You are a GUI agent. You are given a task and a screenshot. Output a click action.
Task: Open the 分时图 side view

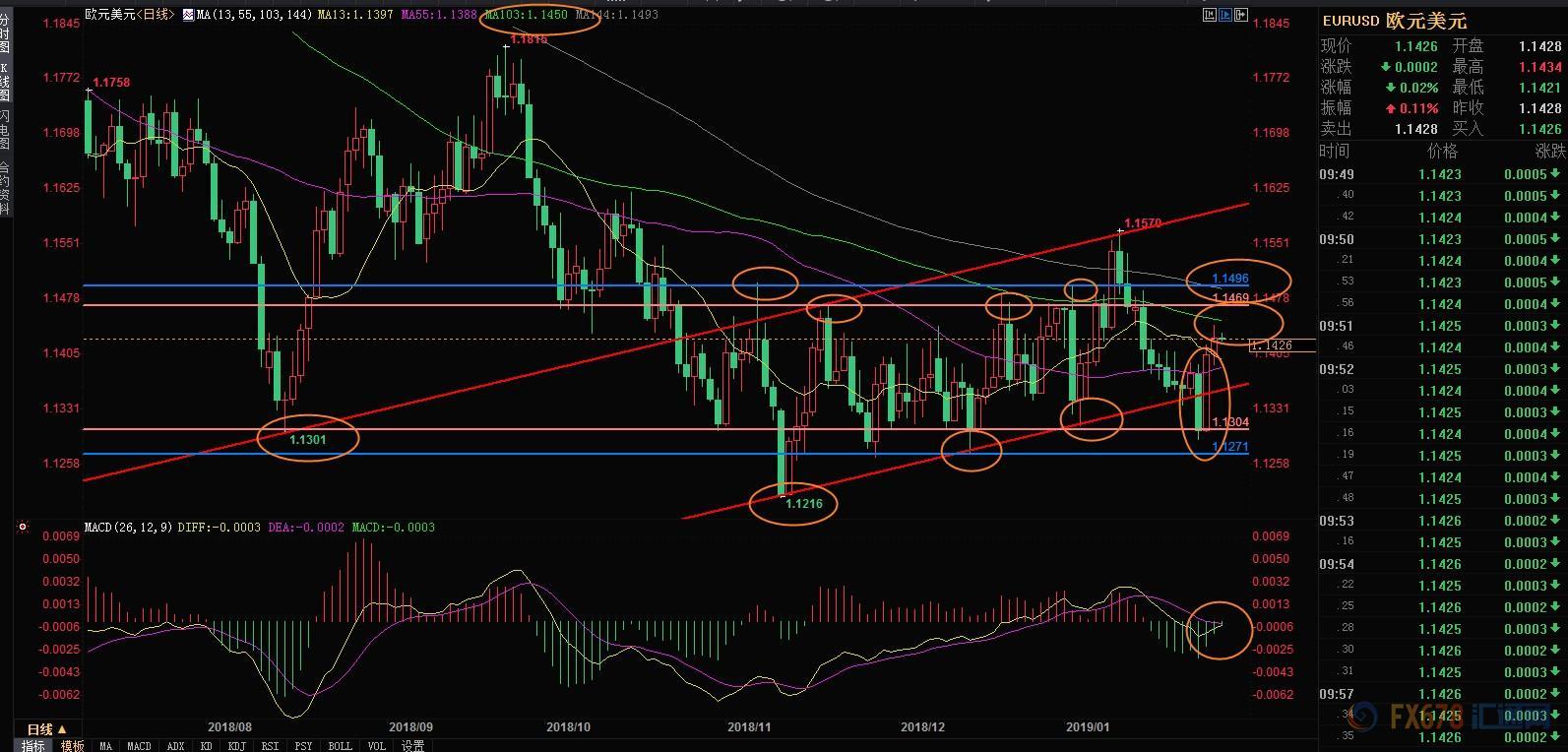(x=5, y=34)
